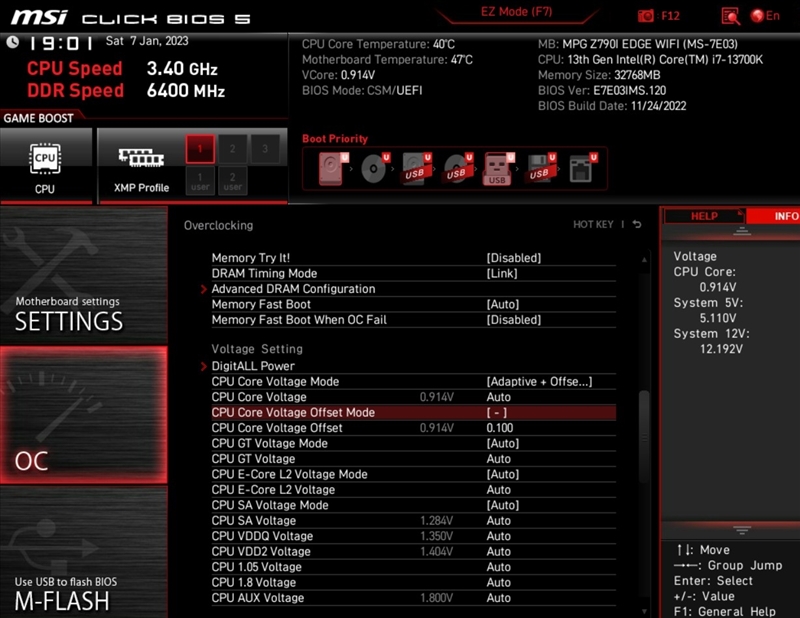800x618 pixels.
Task: Select the first hard disk boot device
Action: point(332,168)
